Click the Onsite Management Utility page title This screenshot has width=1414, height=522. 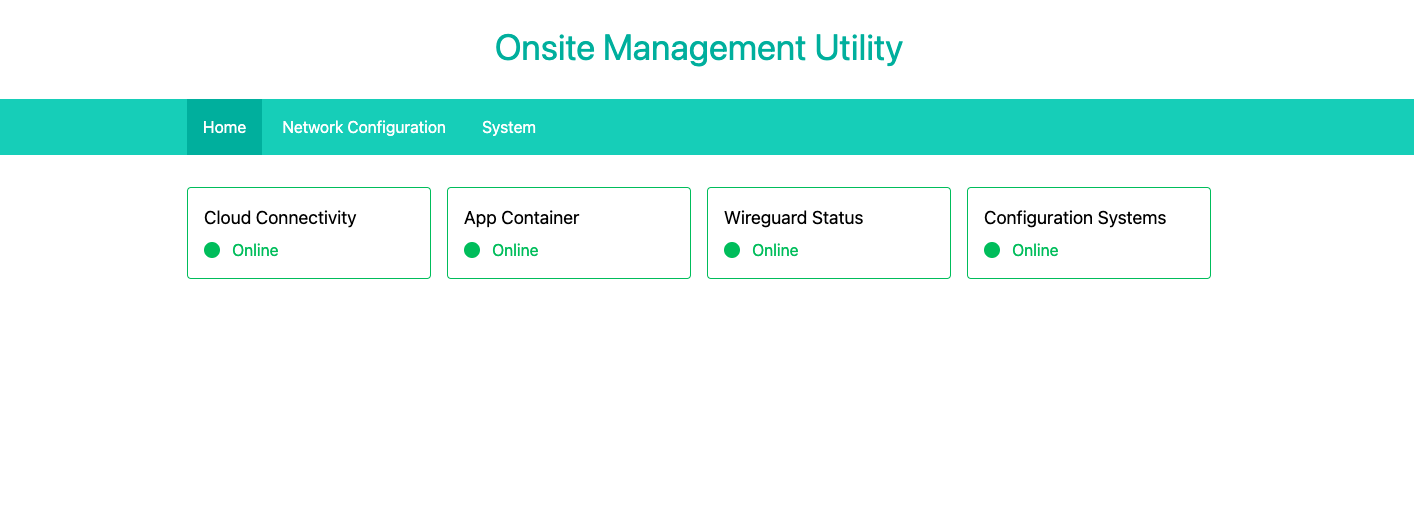[x=698, y=48]
